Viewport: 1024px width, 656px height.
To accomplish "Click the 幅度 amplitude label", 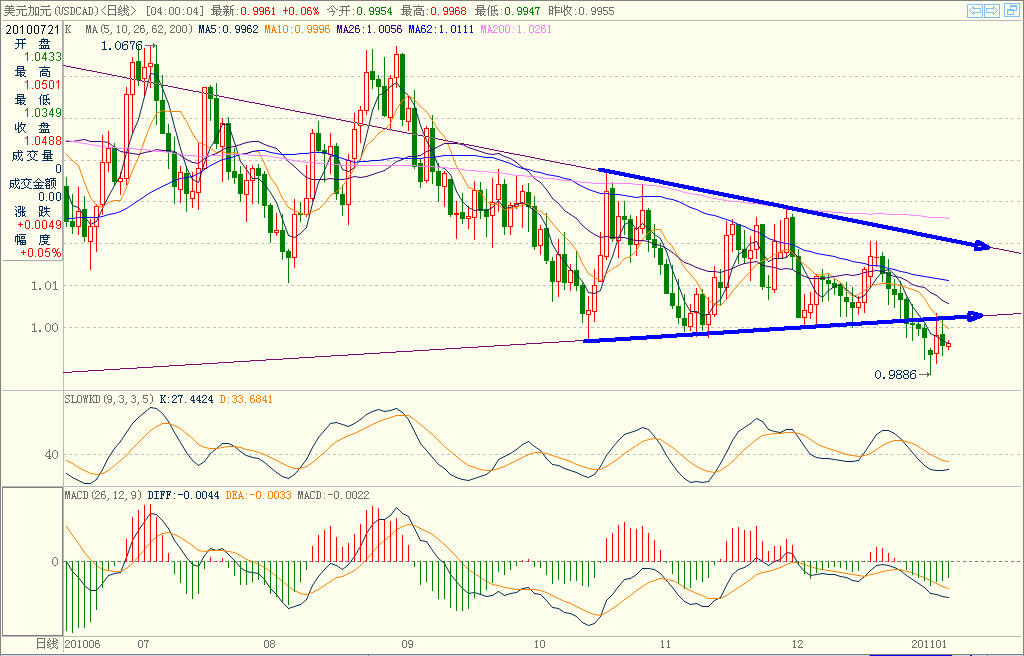I will (33, 240).
